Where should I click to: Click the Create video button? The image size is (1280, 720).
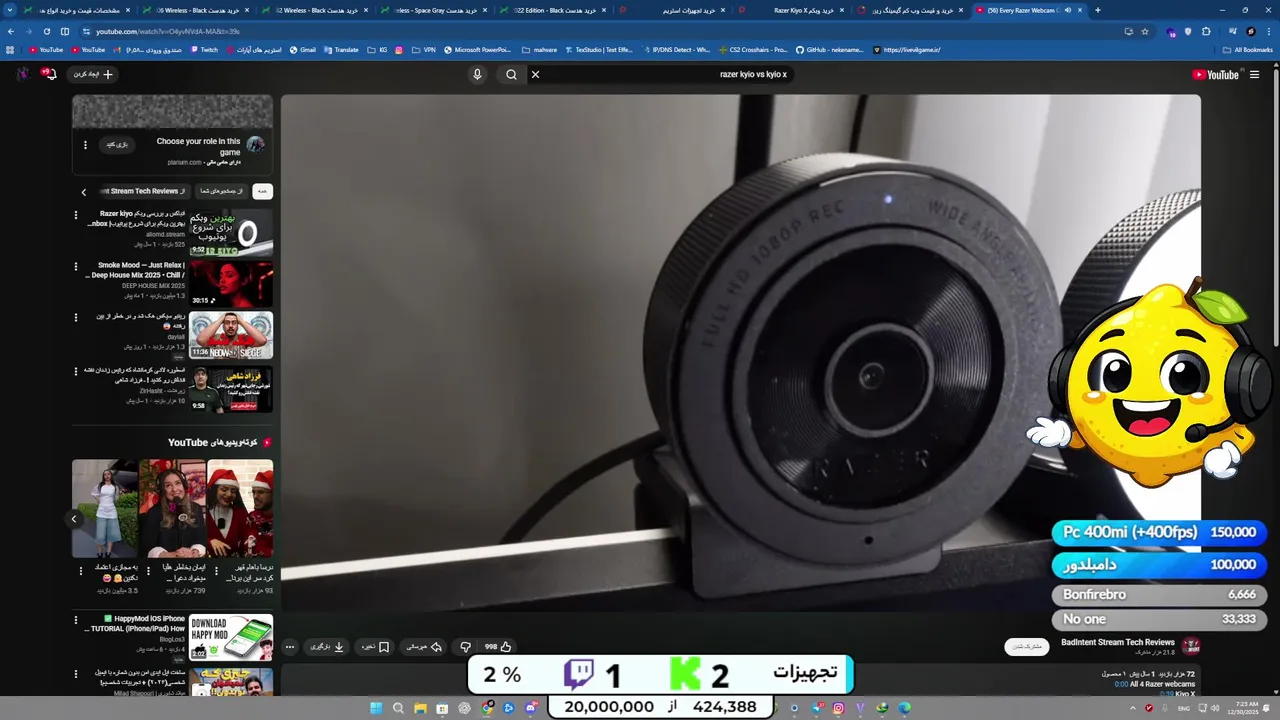[x=92, y=74]
